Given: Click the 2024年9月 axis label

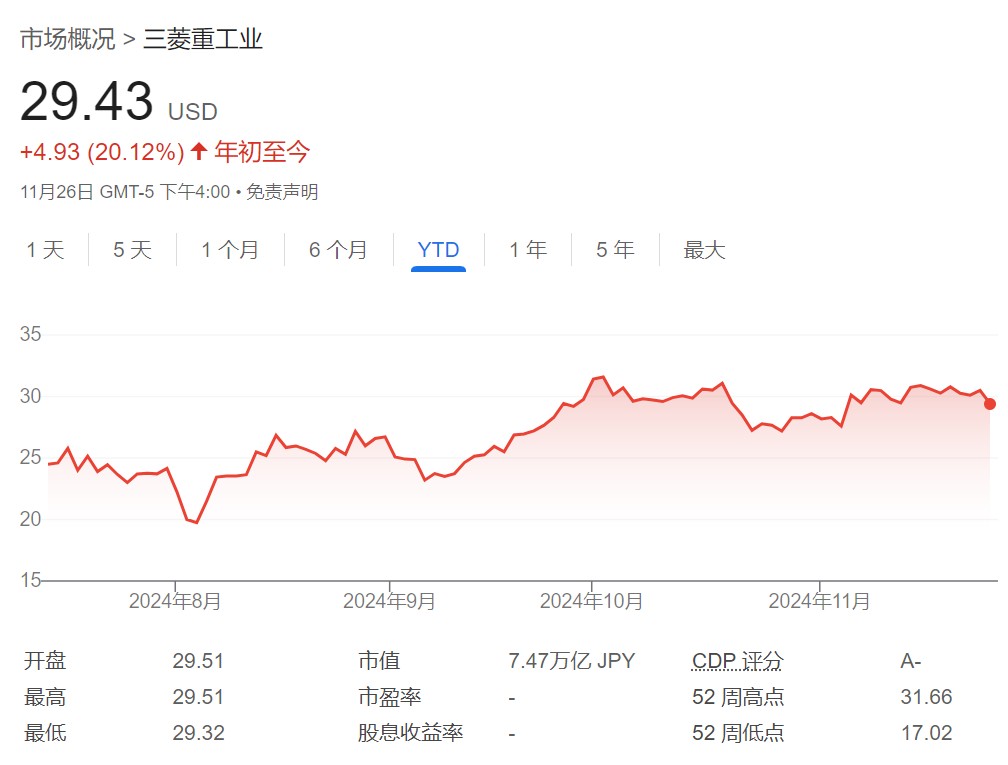Looking at the screenshot, I should [x=389, y=601].
